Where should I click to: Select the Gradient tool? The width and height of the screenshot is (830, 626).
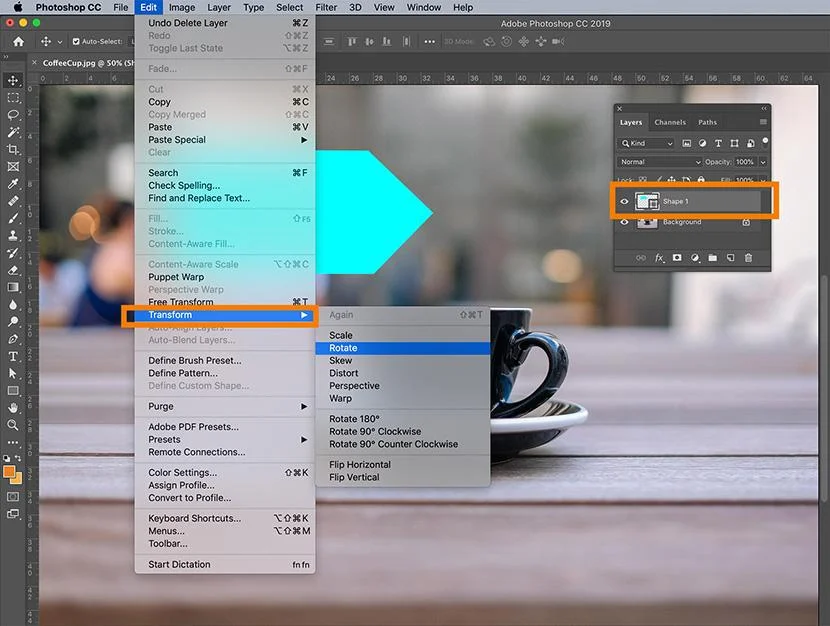point(13,287)
